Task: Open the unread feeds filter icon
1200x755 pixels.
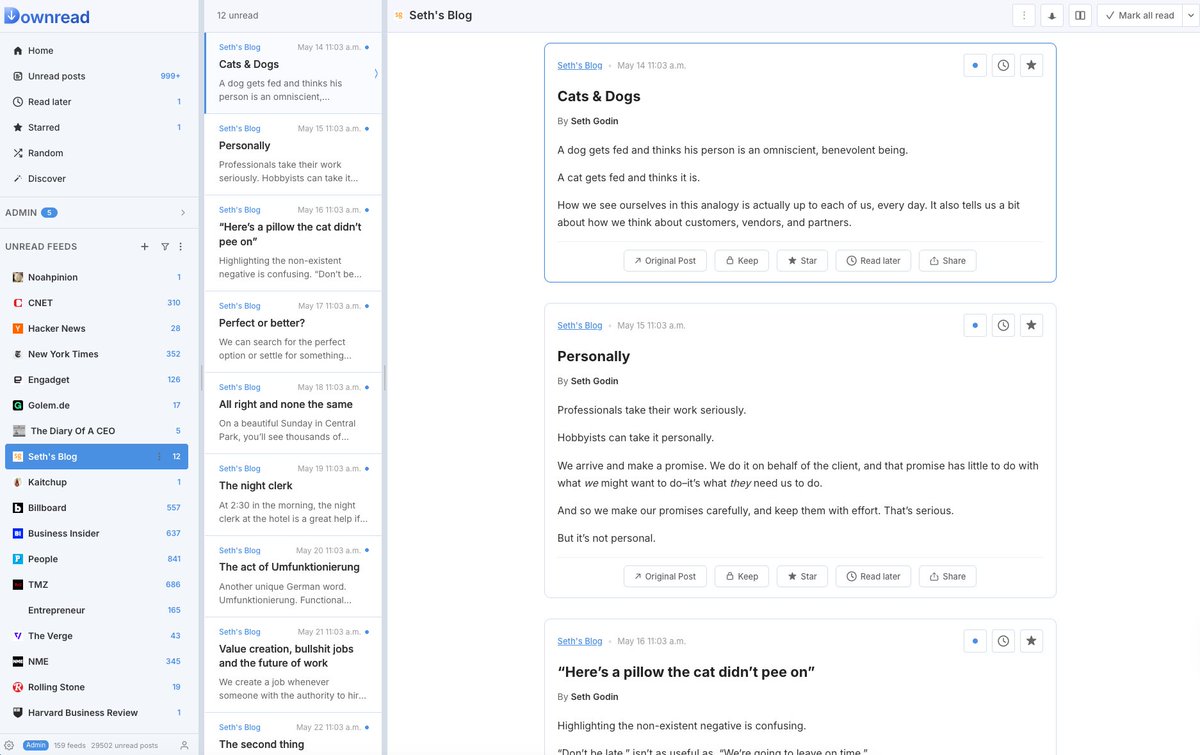Action: pos(165,246)
